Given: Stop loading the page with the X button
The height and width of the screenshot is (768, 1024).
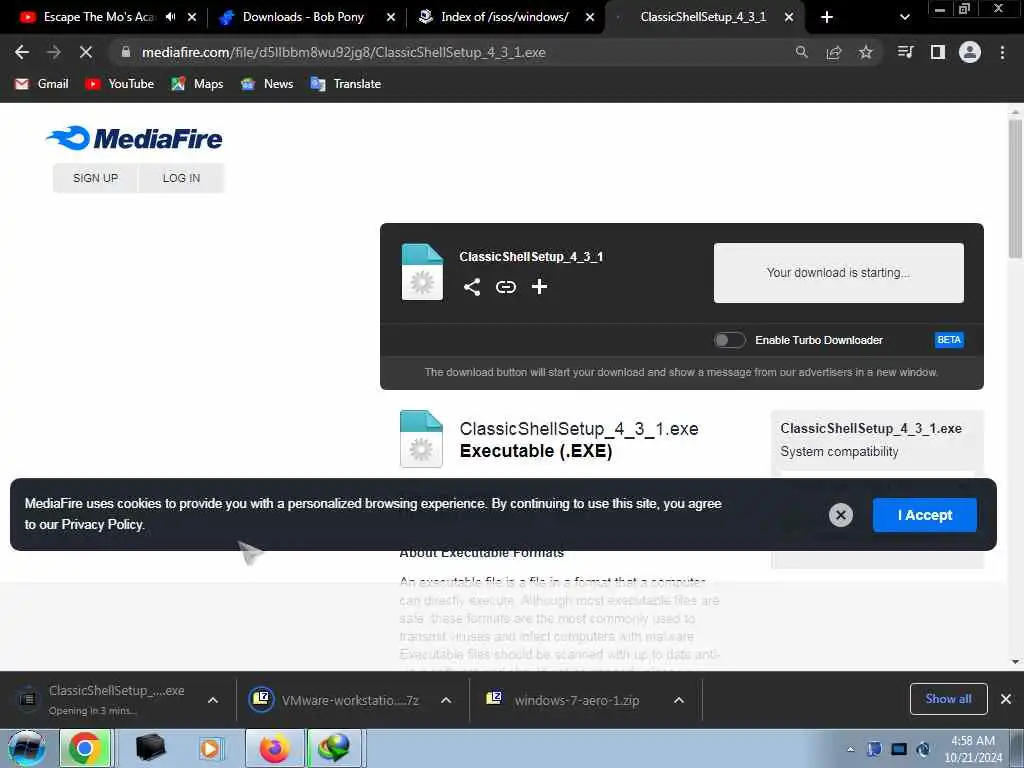Looking at the screenshot, I should click(86, 52).
